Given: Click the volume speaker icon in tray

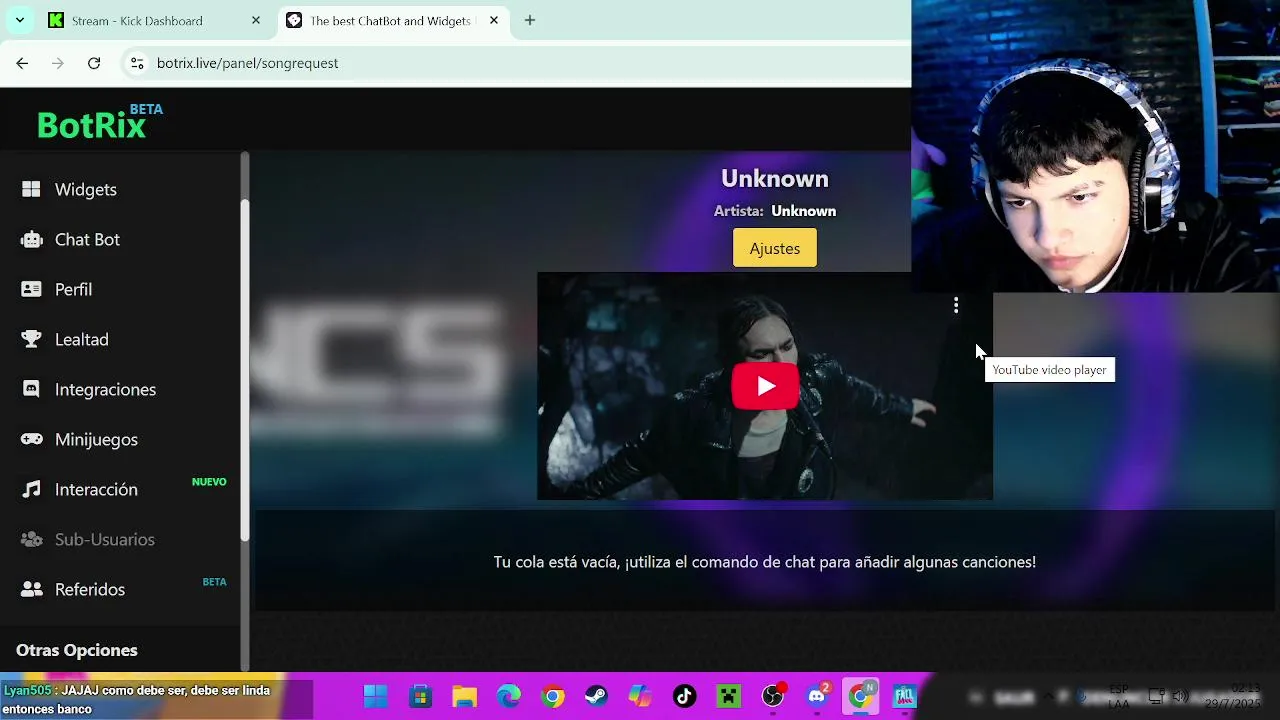Looking at the screenshot, I should [1180, 696].
